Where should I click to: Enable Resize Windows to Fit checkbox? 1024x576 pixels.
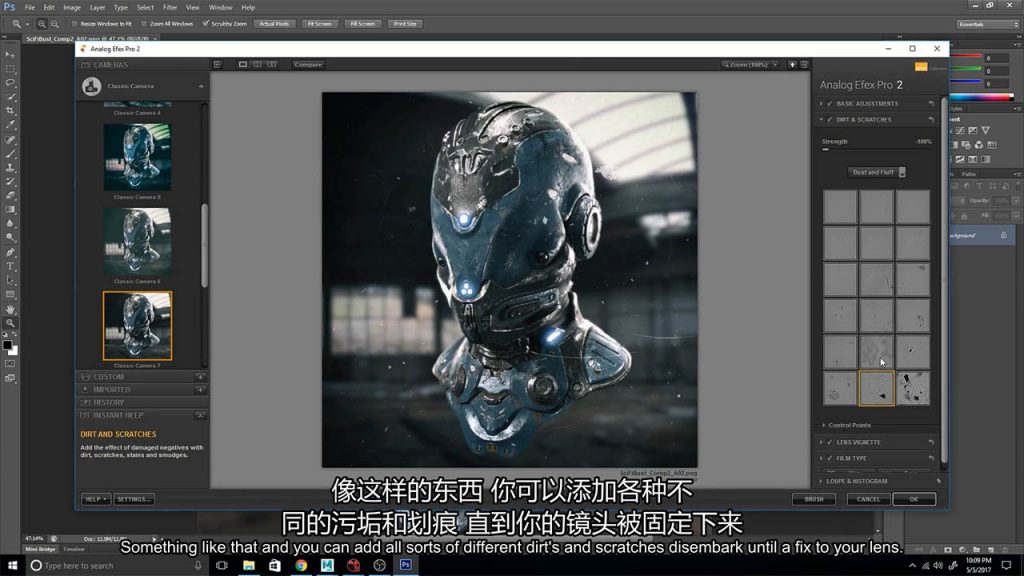pos(74,24)
